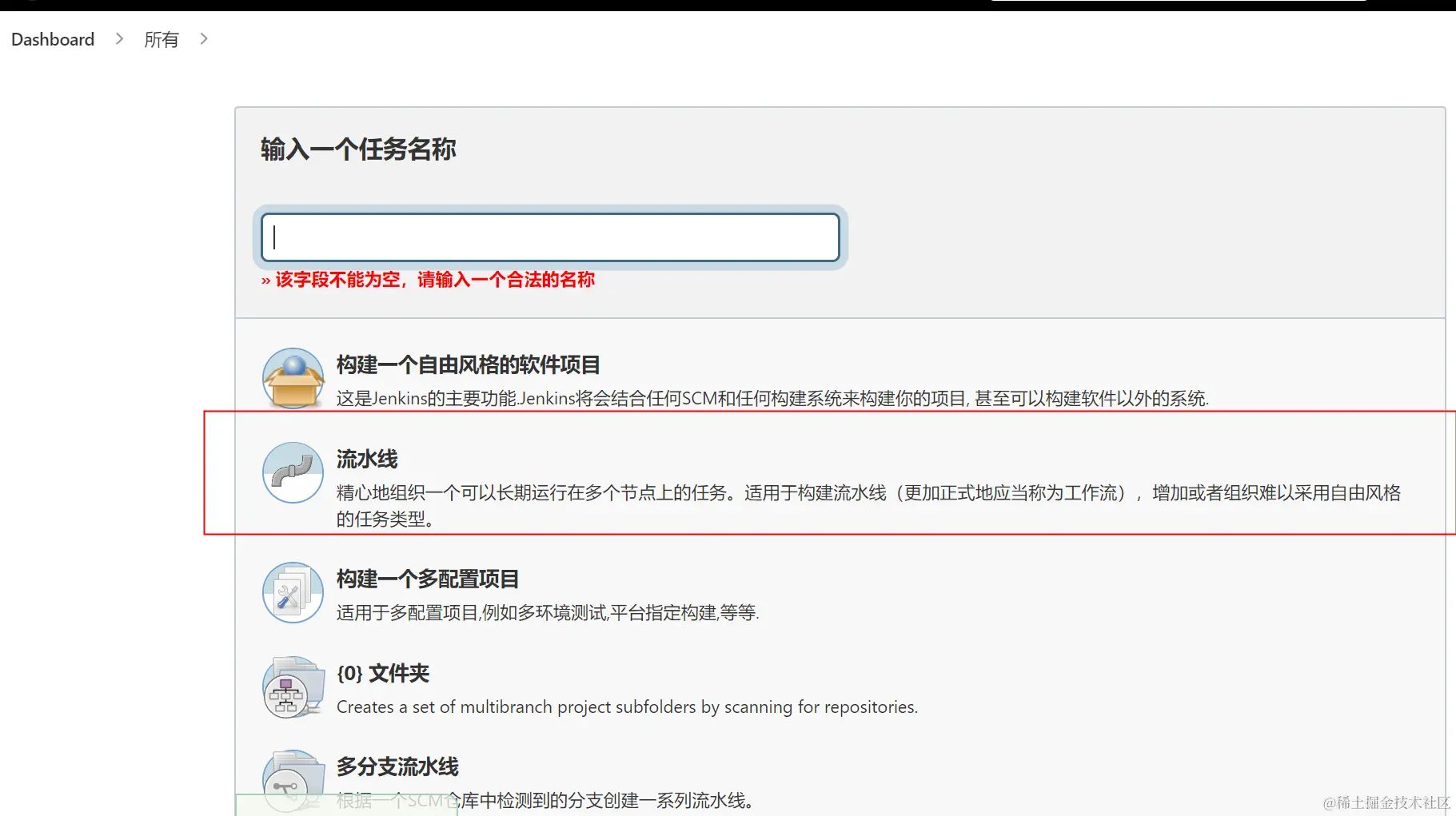Expand the chevron after 所有 breadcrumb

pos(204,38)
